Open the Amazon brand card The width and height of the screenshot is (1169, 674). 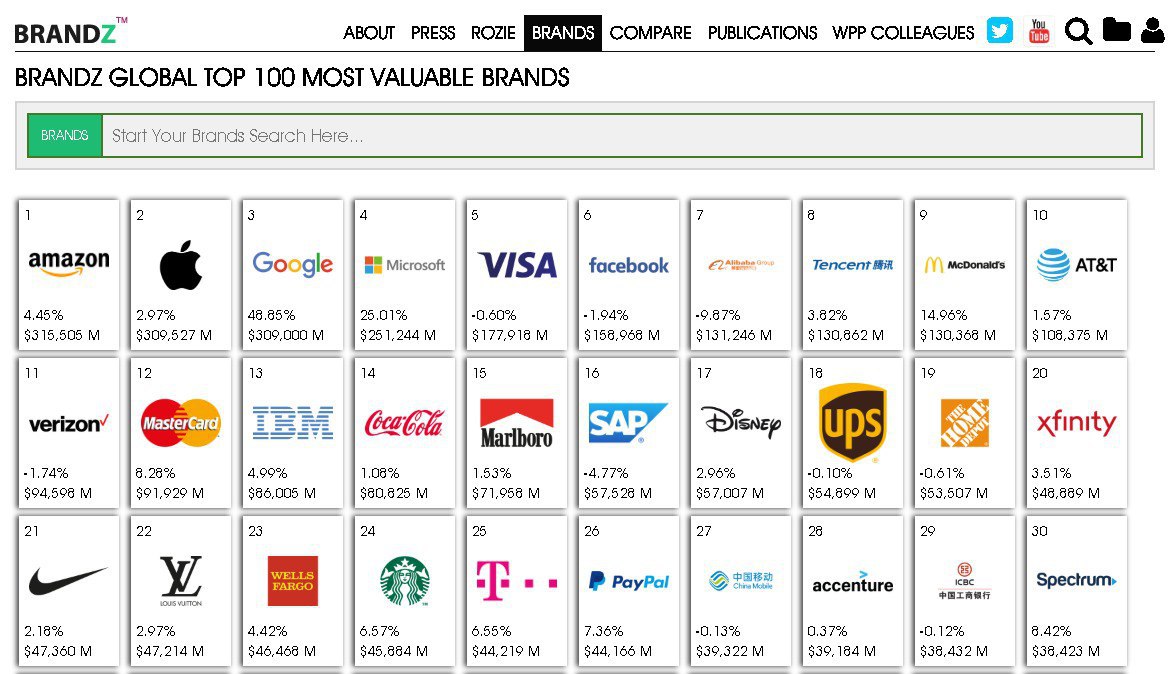point(69,274)
